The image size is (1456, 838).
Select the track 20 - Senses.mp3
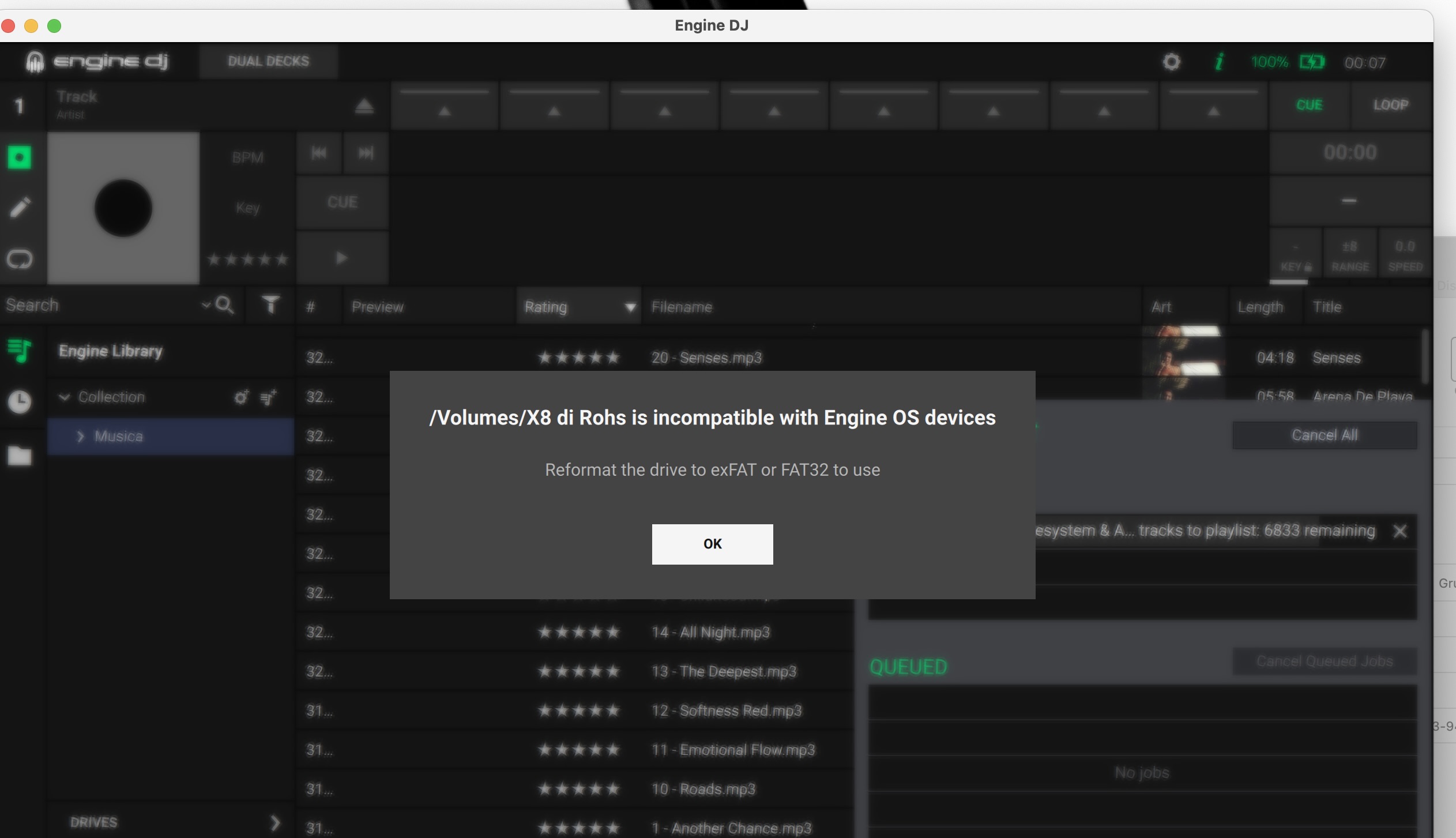[706, 358]
